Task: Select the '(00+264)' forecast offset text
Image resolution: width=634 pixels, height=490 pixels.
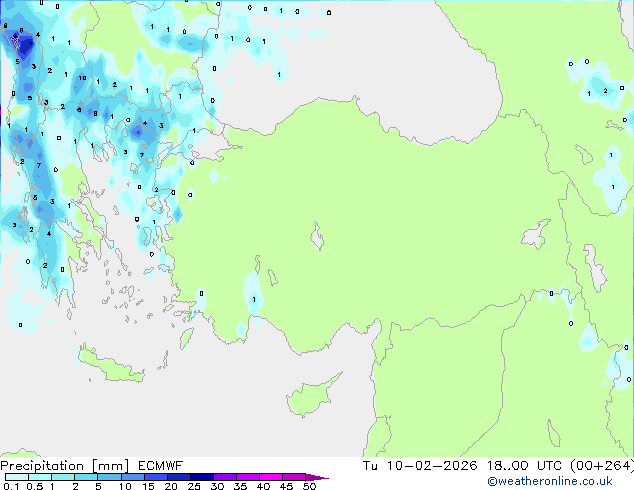Action: pyautogui.click(x=602, y=466)
